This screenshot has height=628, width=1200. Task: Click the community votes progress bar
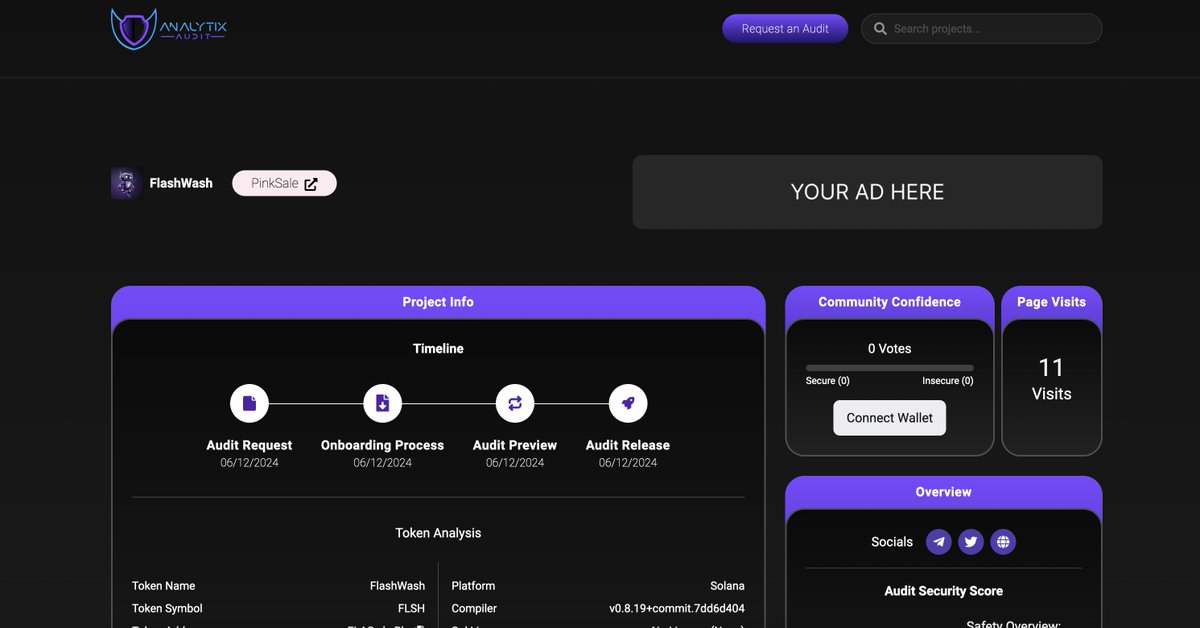pyautogui.click(x=889, y=368)
